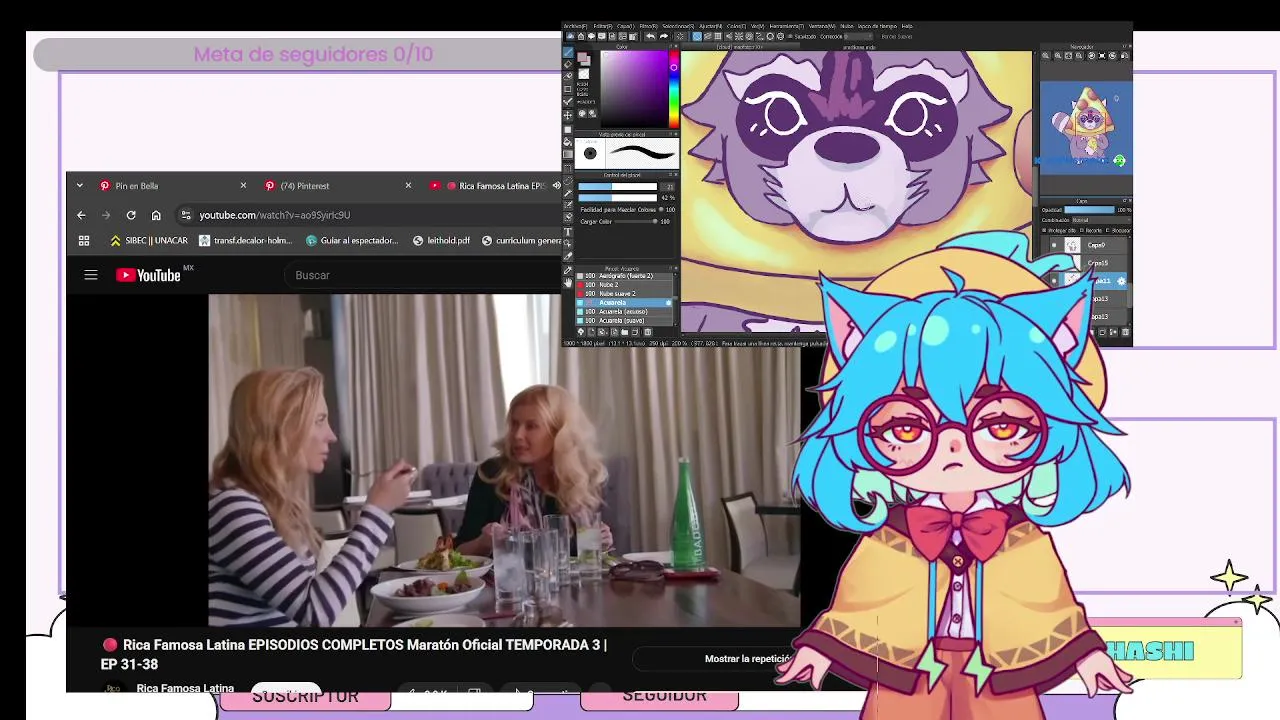Click Mostrar la repetición button

click(748, 659)
